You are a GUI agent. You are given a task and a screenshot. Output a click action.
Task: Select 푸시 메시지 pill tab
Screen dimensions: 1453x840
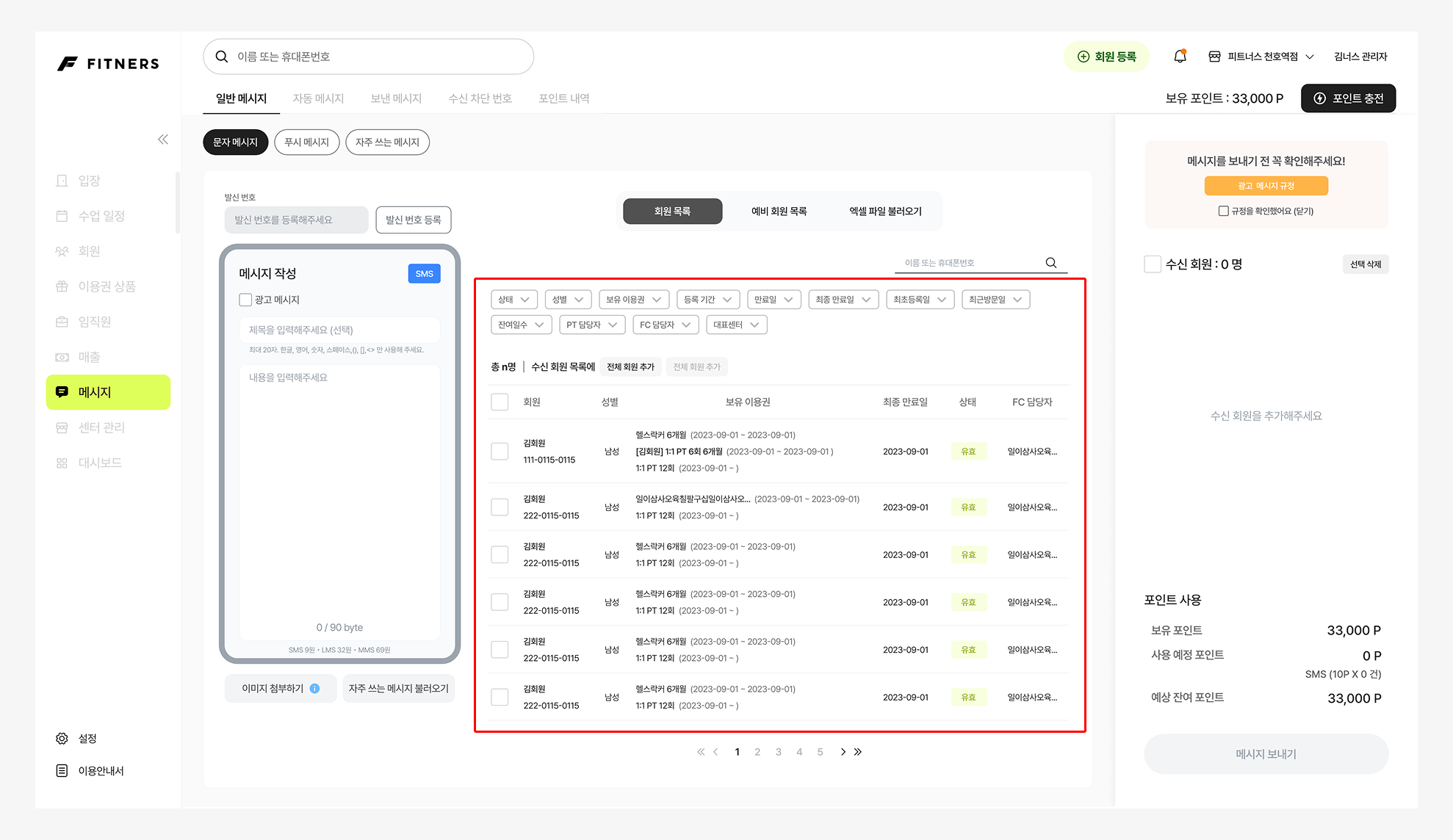click(307, 142)
